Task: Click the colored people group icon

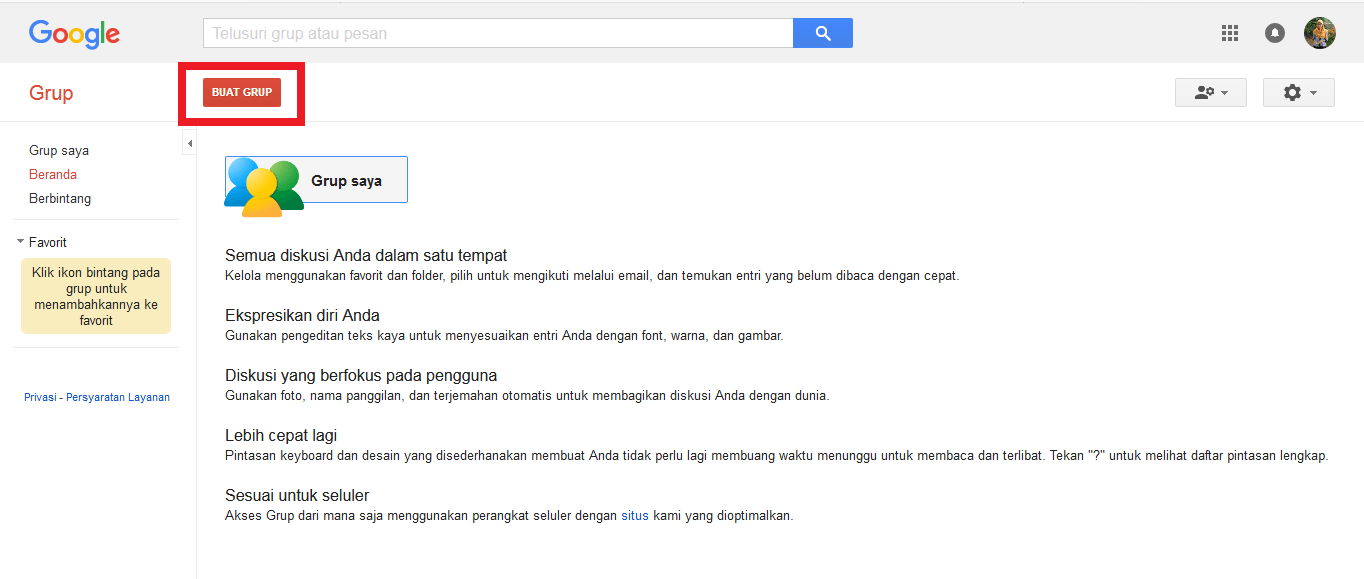Action: coord(263,187)
